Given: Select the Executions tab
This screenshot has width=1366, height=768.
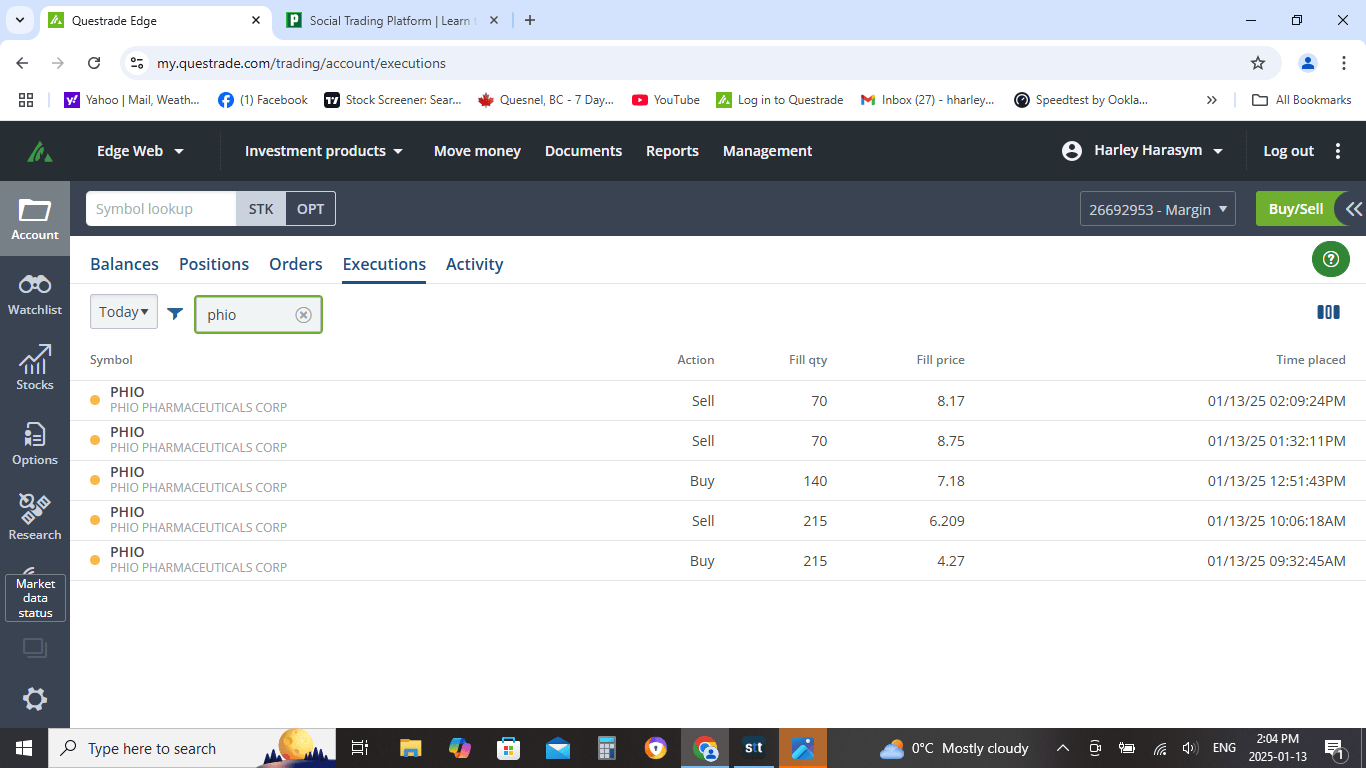Looking at the screenshot, I should coord(384,264).
